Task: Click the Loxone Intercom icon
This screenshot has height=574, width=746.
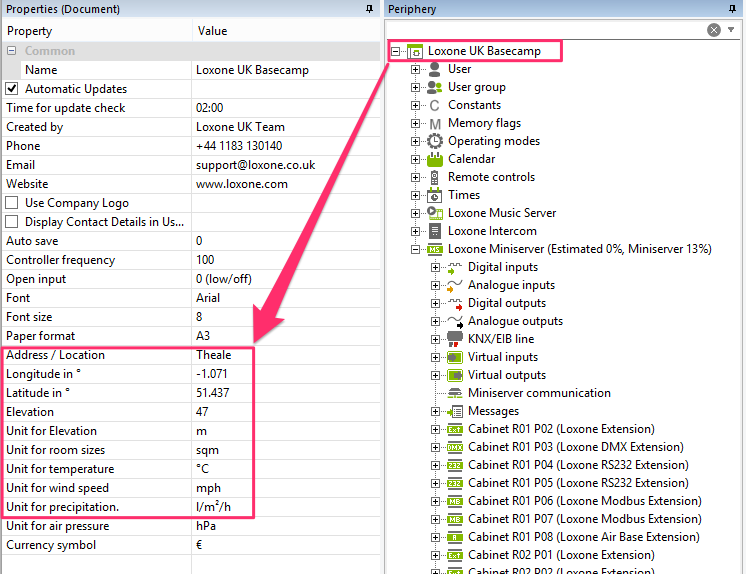Action: [x=435, y=231]
